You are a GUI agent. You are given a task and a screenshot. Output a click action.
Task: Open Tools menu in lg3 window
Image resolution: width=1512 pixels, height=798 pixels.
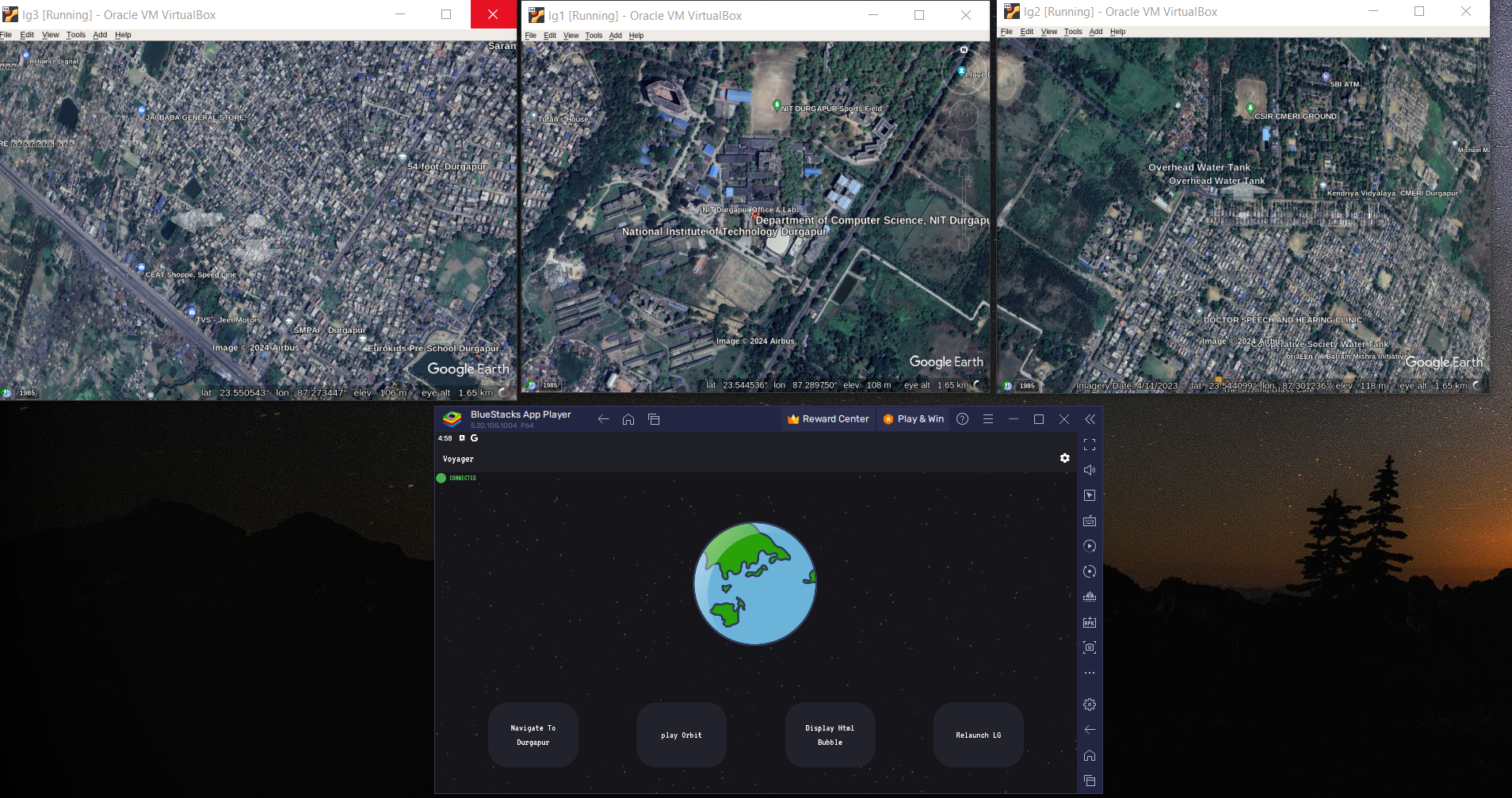click(x=76, y=35)
